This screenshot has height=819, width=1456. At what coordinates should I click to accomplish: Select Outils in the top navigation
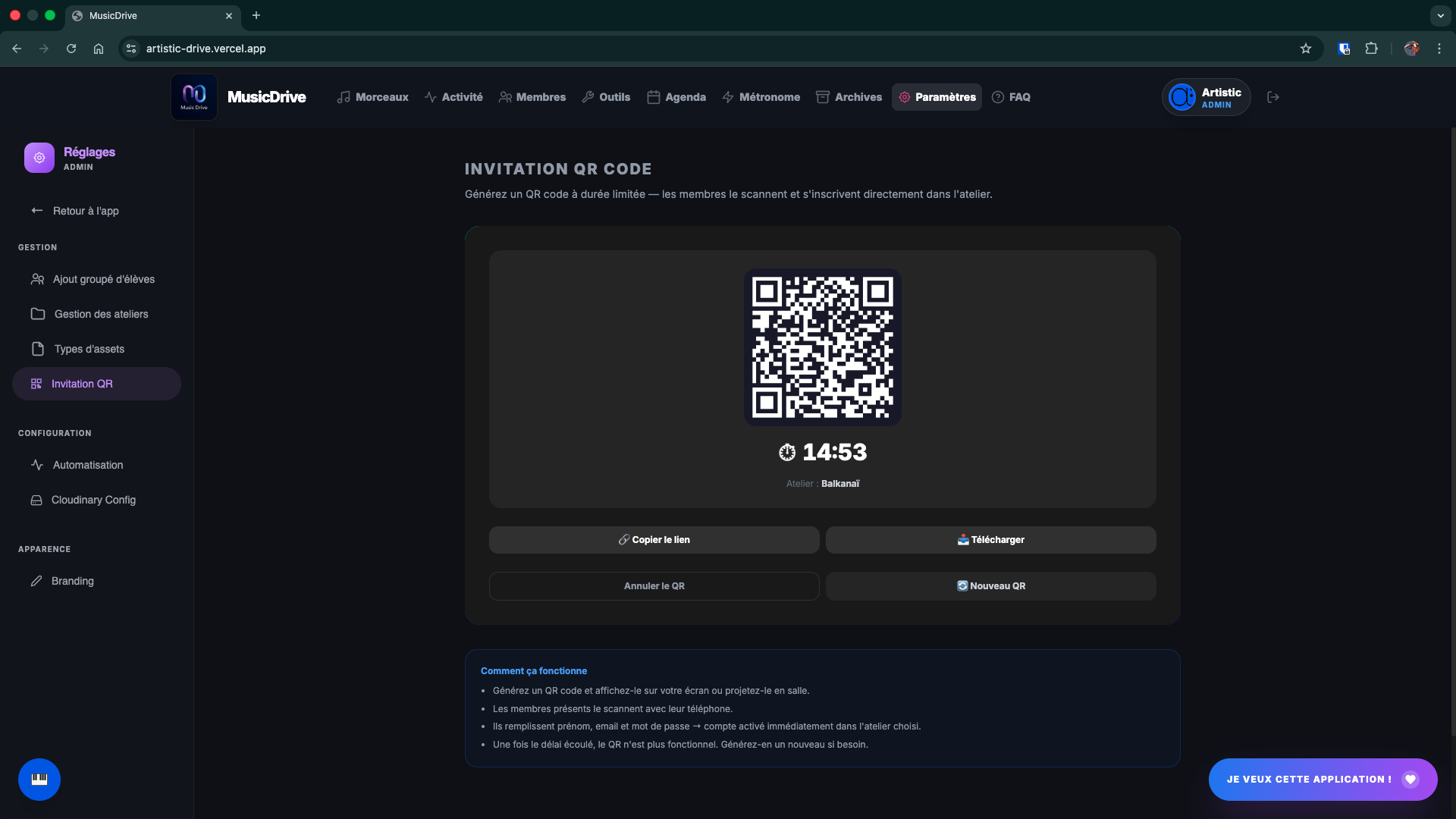(x=606, y=97)
